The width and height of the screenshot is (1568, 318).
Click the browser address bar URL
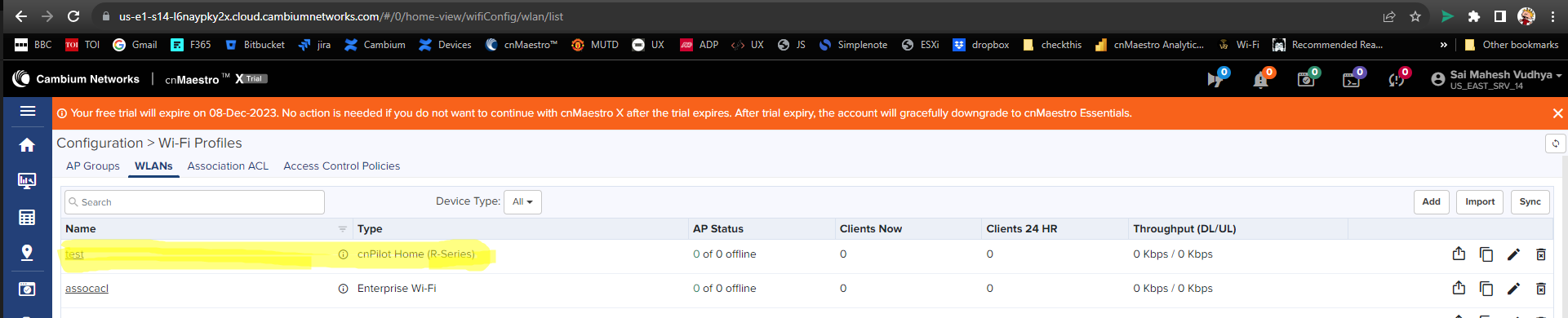point(341,16)
